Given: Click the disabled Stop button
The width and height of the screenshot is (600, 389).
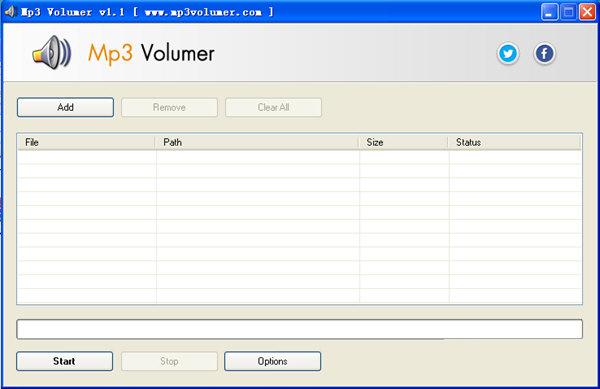Looking at the screenshot, I should coord(169,361).
